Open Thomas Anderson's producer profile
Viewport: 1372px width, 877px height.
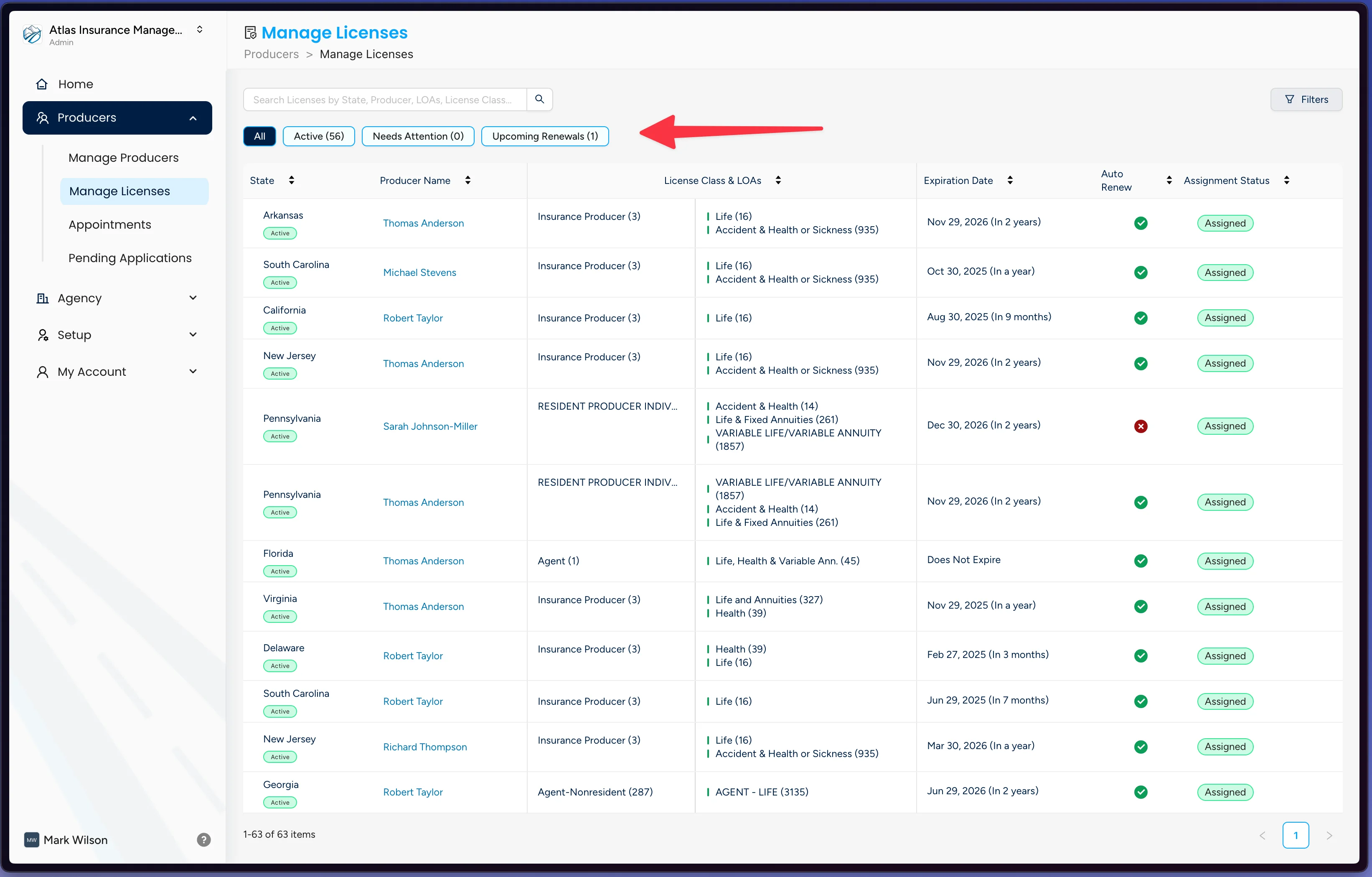tap(423, 223)
